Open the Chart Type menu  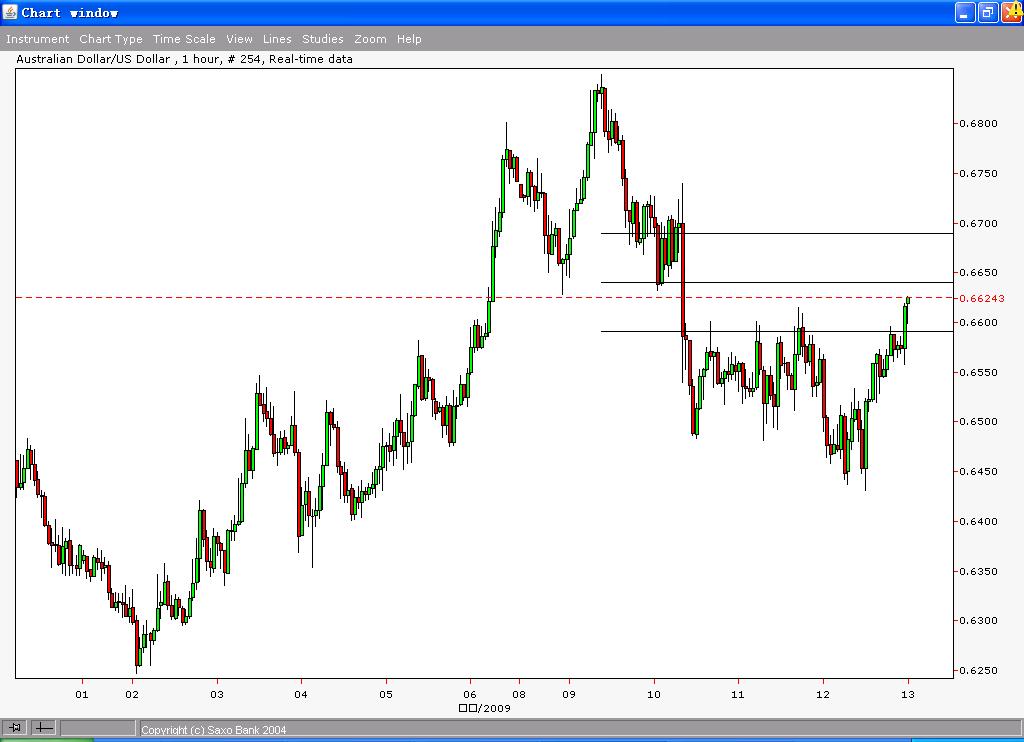[111, 39]
